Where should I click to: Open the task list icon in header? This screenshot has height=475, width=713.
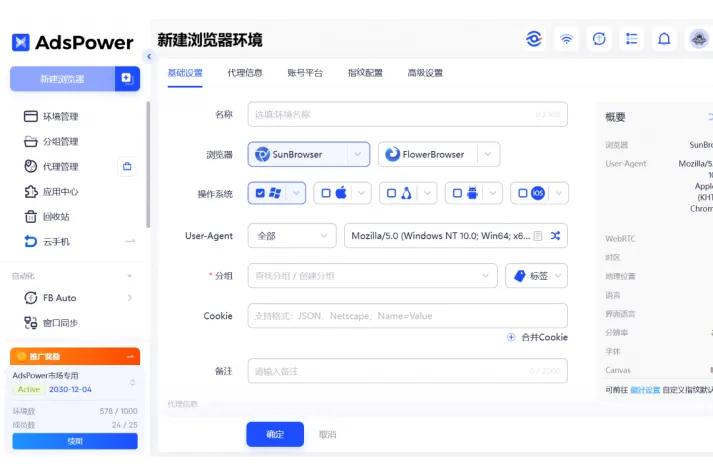(632, 39)
